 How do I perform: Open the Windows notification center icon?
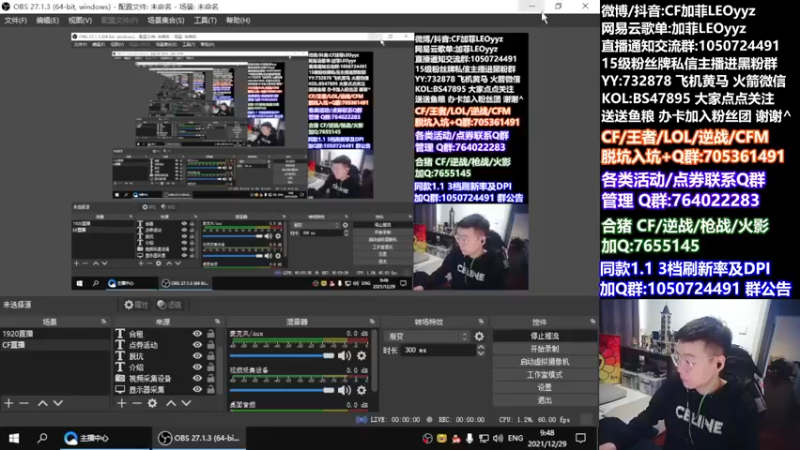[581, 438]
